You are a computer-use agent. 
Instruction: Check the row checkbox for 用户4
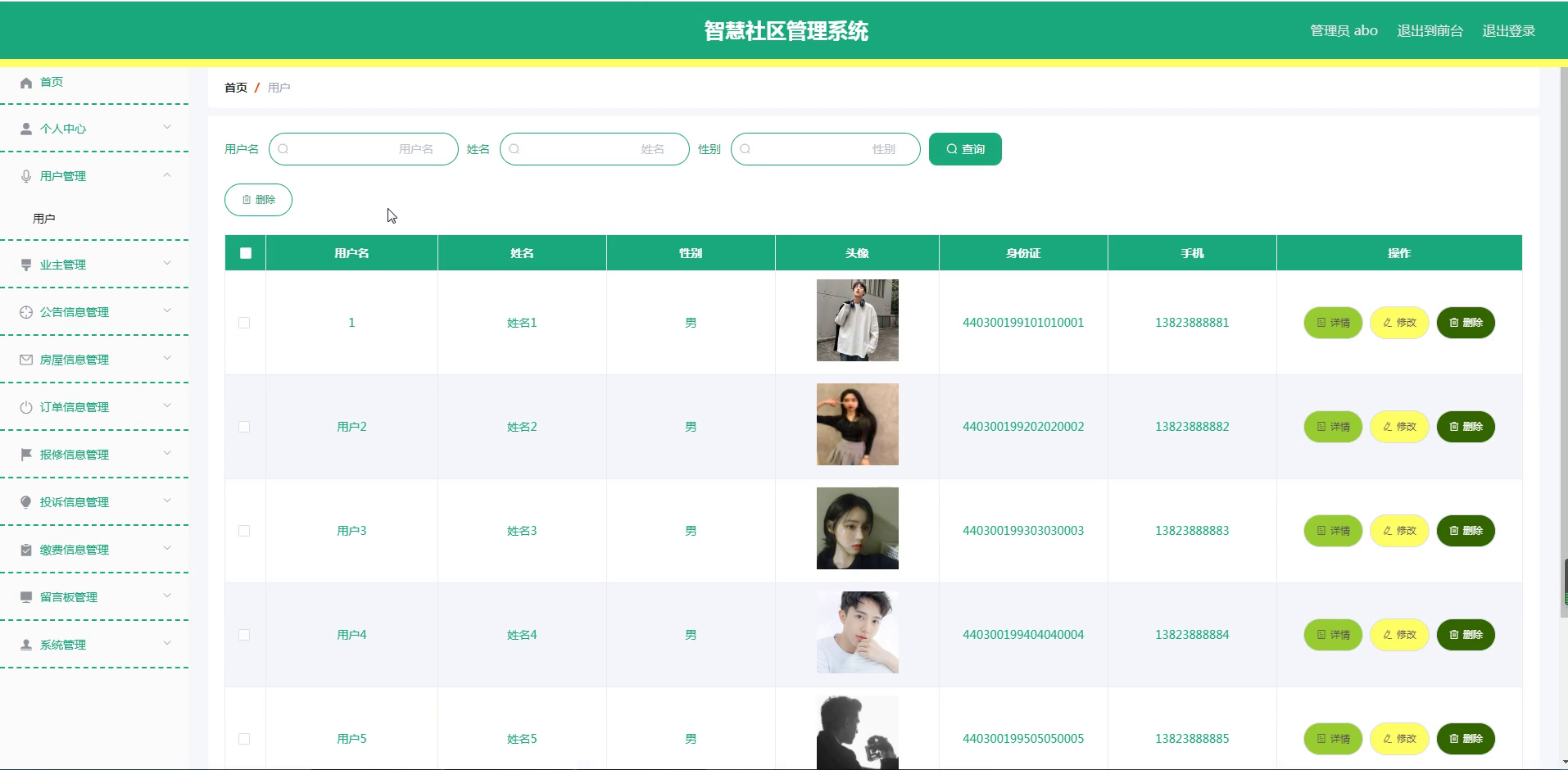(x=244, y=635)
